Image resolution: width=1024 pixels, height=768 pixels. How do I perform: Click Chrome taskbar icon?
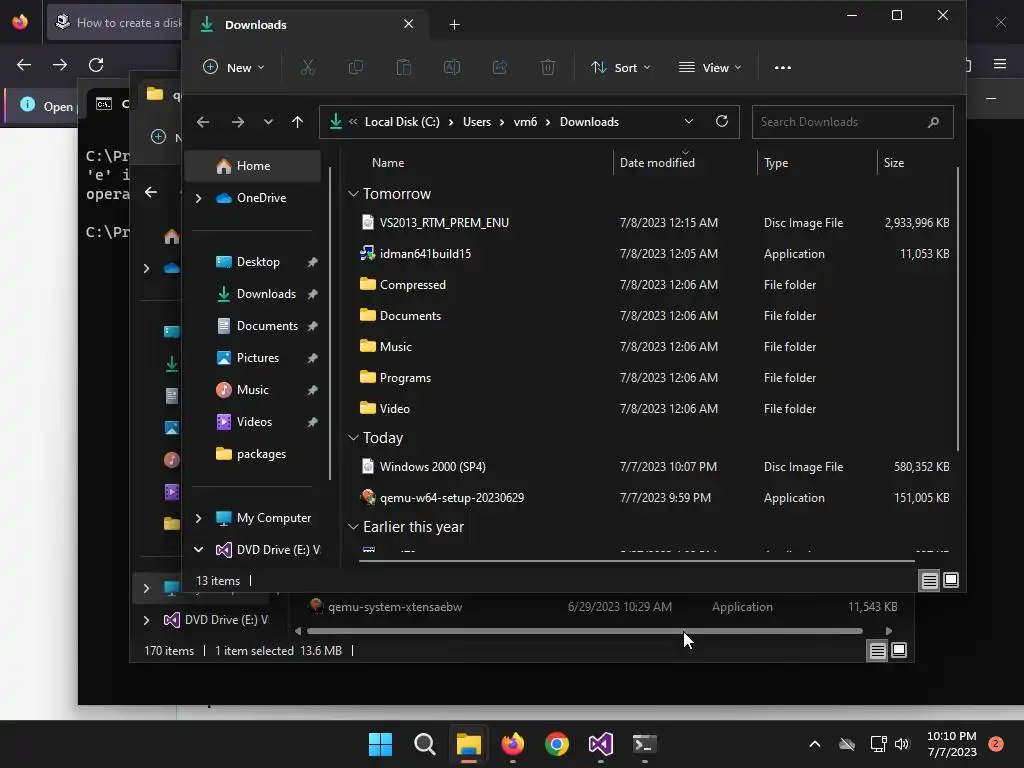pos(556,744)
